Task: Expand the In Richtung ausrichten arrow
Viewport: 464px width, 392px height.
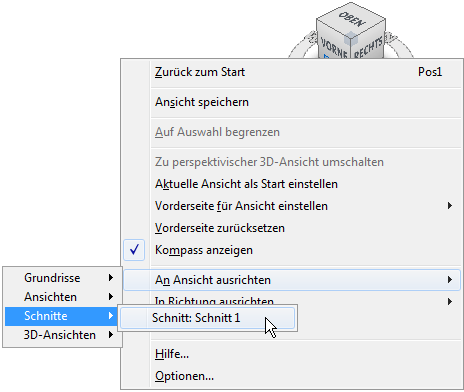Action: (x=450, y=302)
